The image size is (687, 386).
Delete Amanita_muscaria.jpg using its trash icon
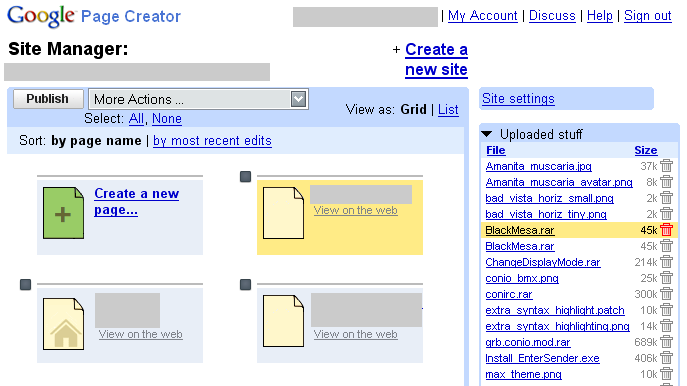666,166
